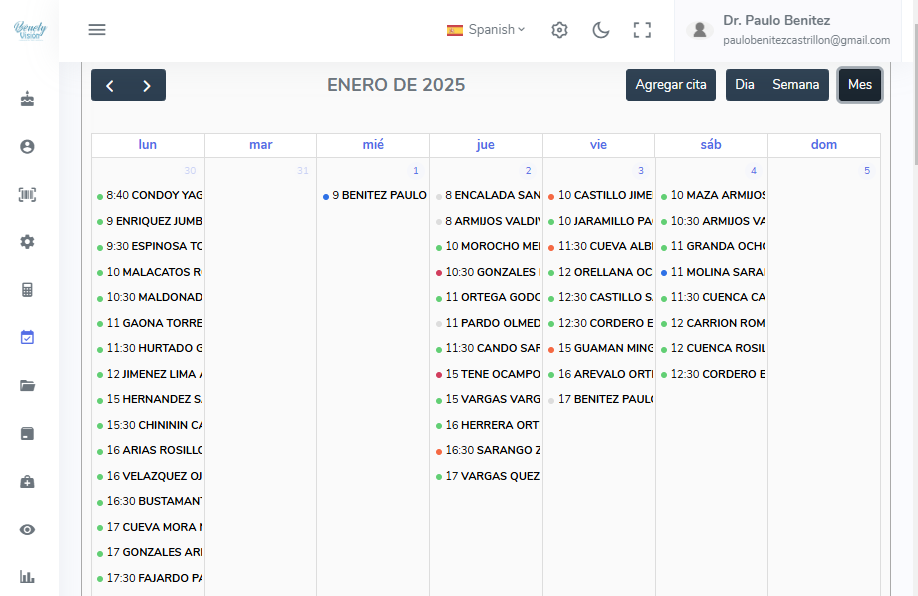Select the calendar check sidebar icon
Image resolution: width=918 pixels, height=596 pixels.
(x=27, y=338)
